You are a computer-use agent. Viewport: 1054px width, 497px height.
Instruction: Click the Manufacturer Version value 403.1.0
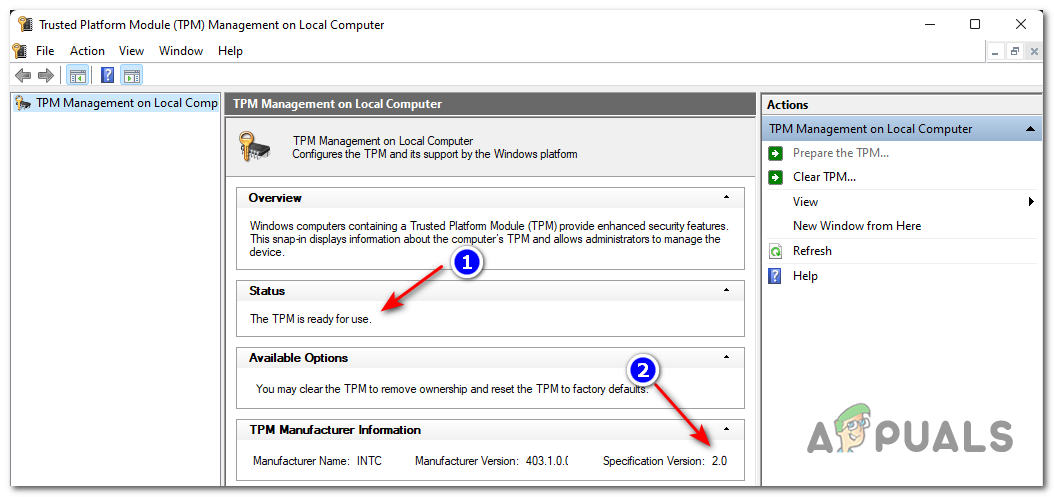[x=546, y=461]
